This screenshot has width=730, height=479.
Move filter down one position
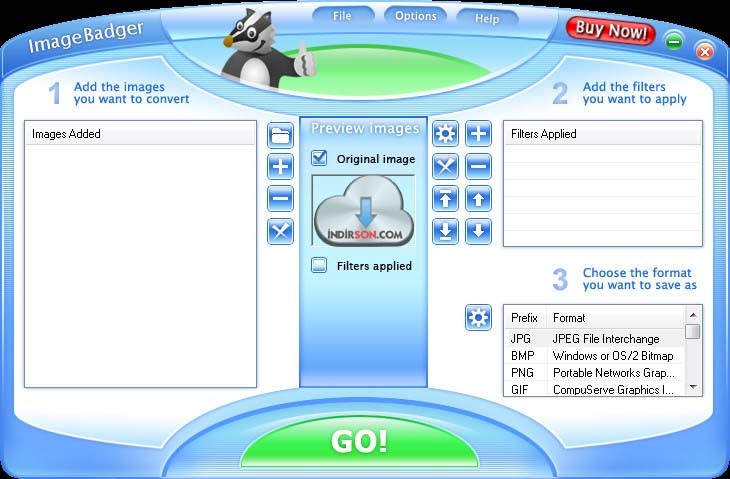pos(479,231)
